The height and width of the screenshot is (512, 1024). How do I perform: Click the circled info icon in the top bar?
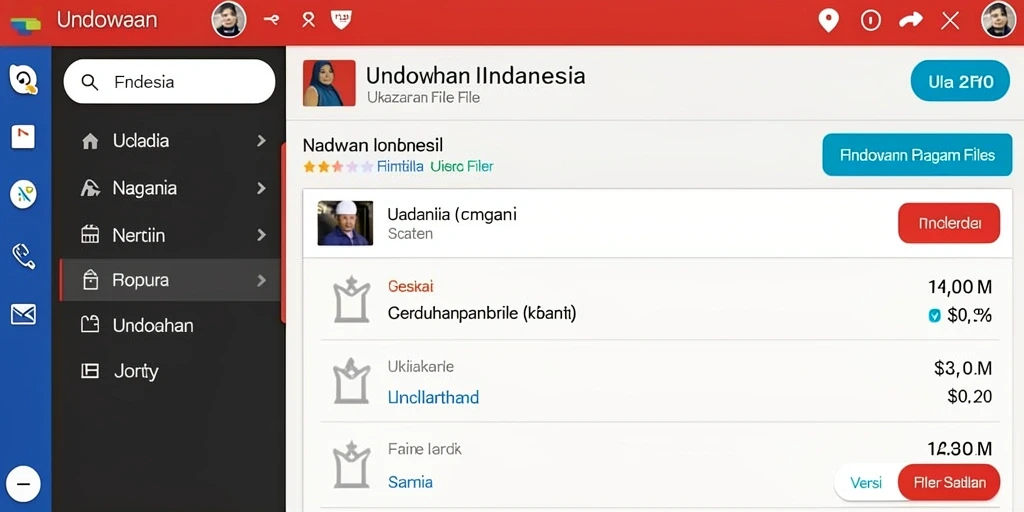871,21
